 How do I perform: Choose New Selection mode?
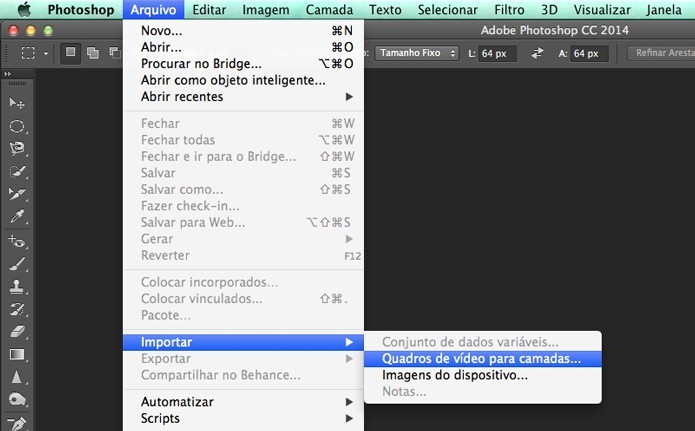[70, 53]
